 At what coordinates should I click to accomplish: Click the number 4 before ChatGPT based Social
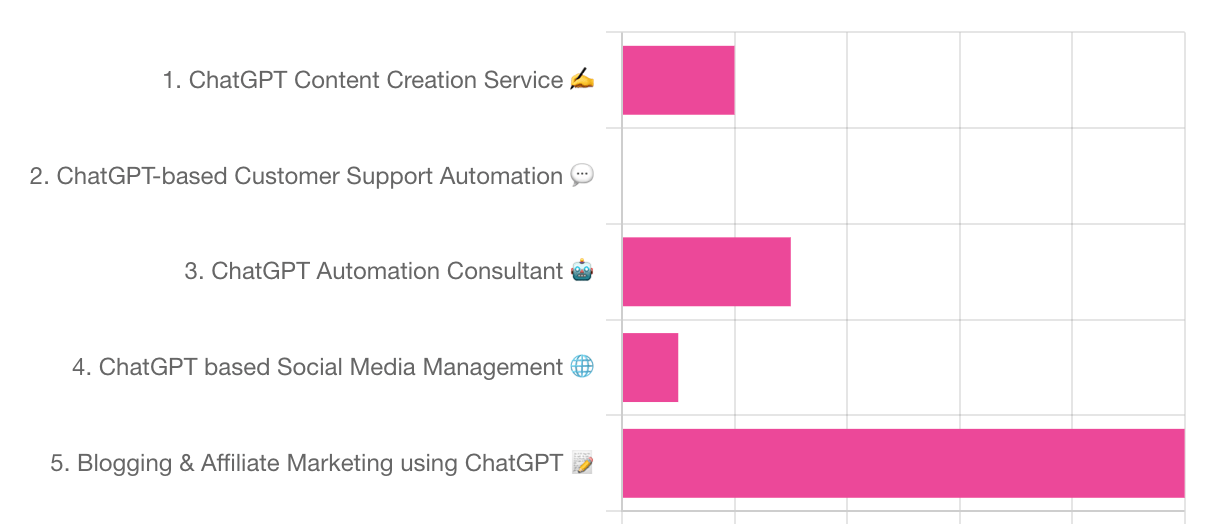coord(80,367)
